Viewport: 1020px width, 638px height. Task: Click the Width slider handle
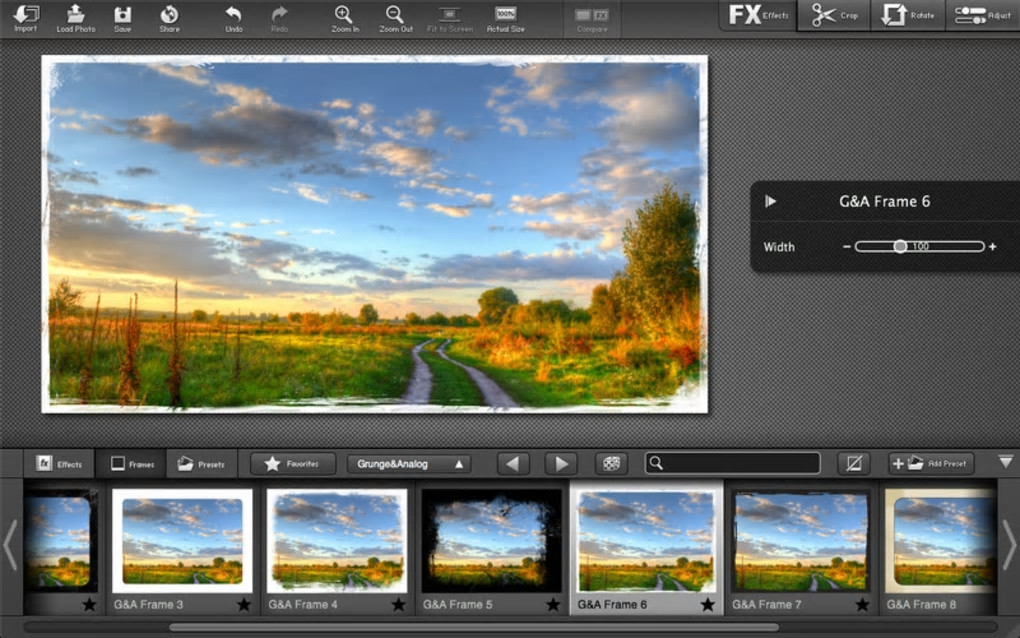(x=900, y=246)
